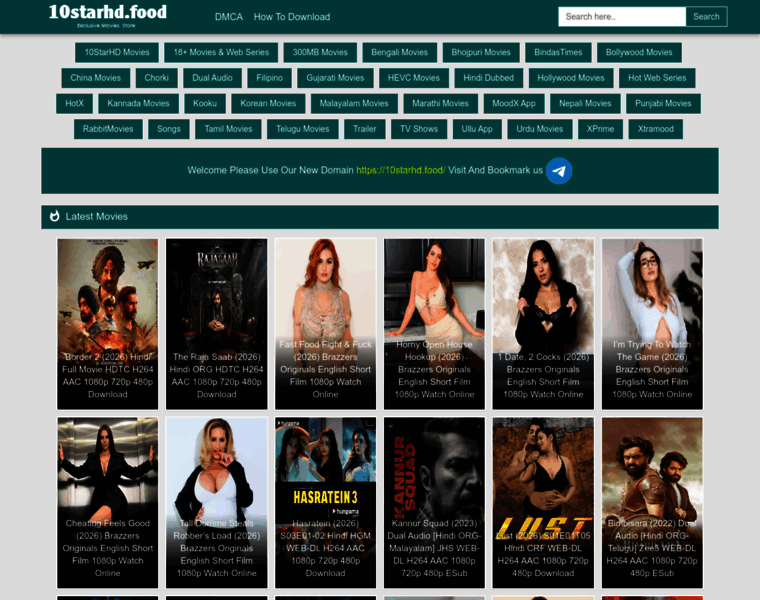
Task: Select 18+ Movies & Web Series category
Action: point(221,52)
